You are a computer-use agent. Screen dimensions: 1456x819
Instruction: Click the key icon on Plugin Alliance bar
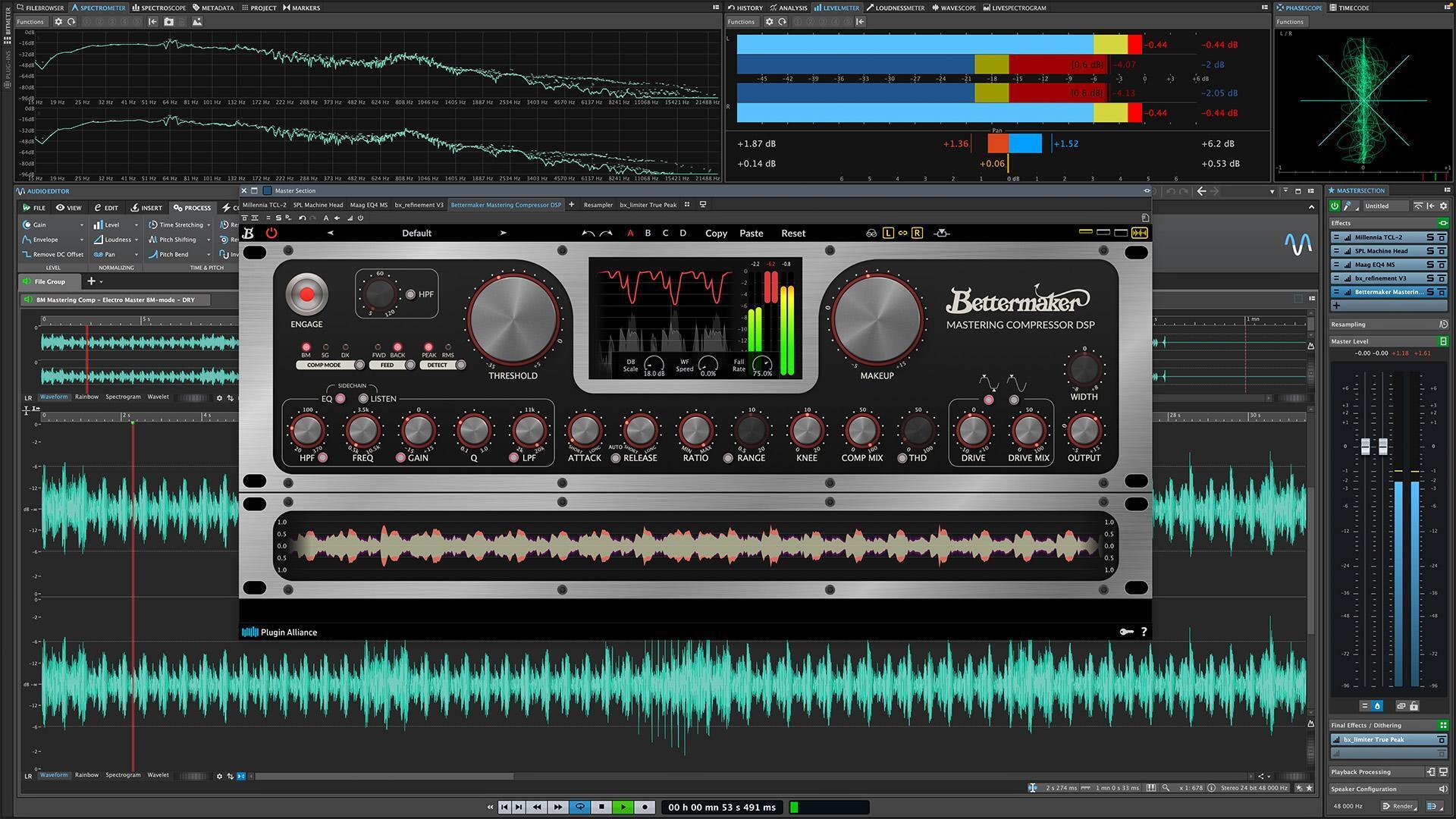coord(1127,632)
